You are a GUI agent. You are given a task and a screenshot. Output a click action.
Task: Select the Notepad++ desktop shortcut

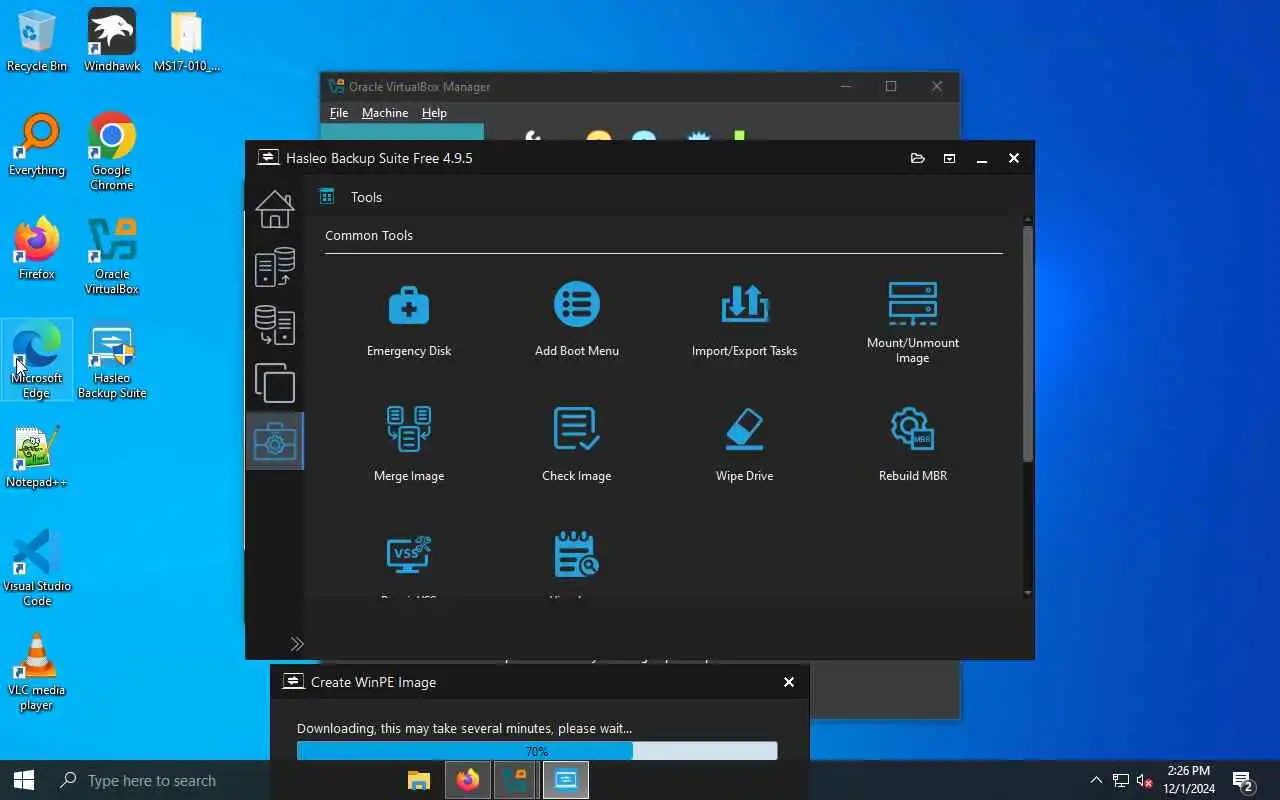[x=37, y=458]
